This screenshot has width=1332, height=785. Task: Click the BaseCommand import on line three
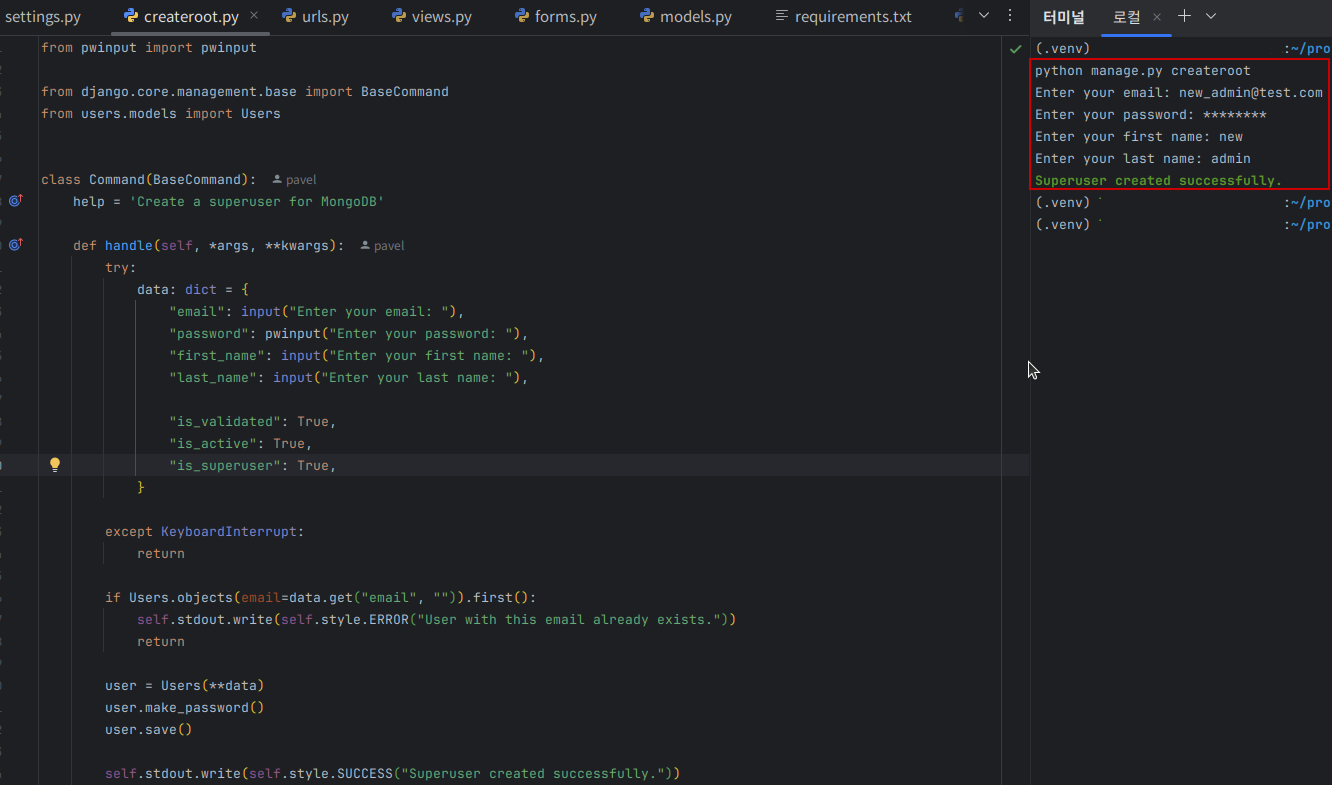click(x=404, y=92)
